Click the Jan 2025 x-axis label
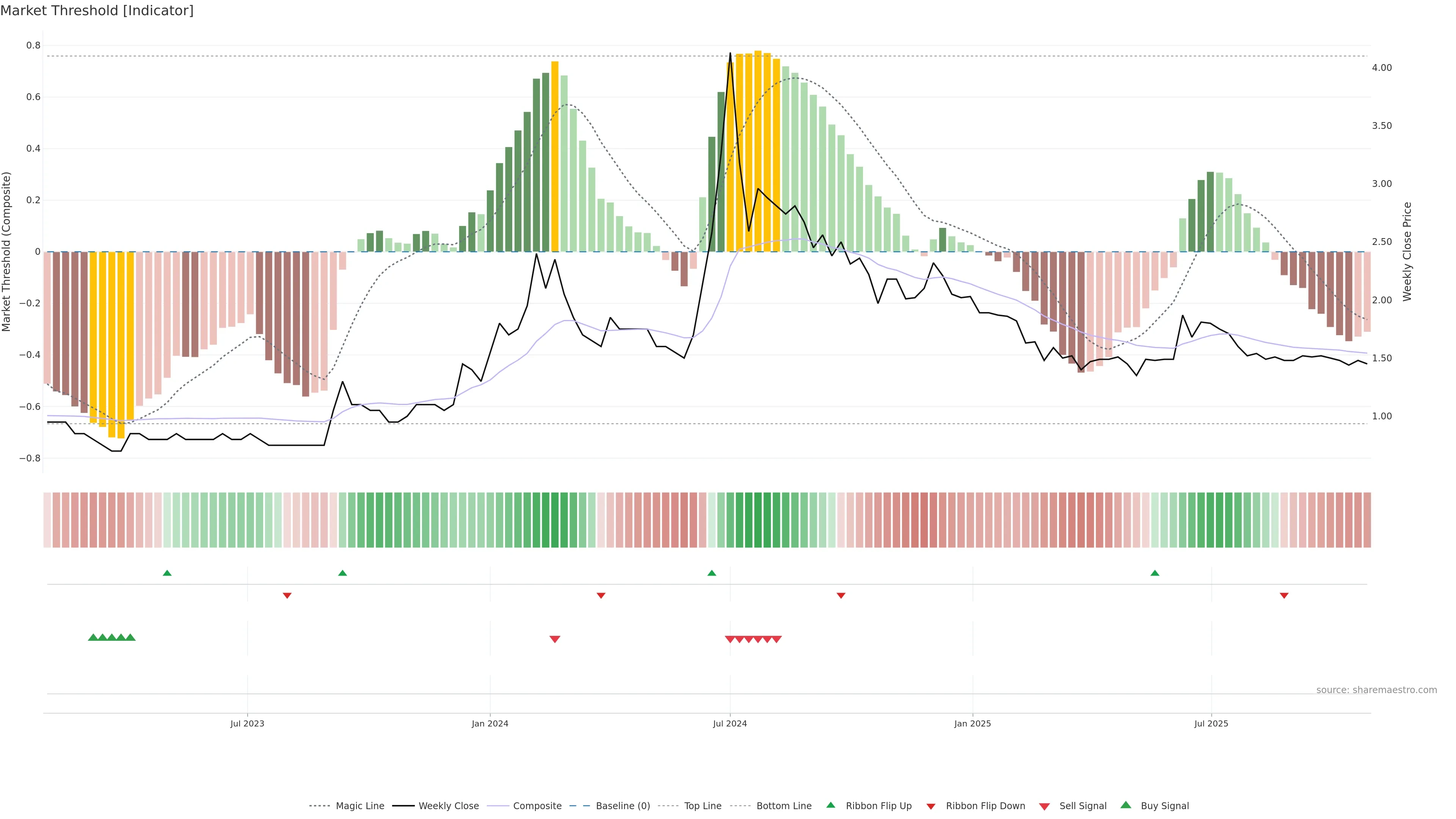The image size is (1456, 819). [972, 723]
